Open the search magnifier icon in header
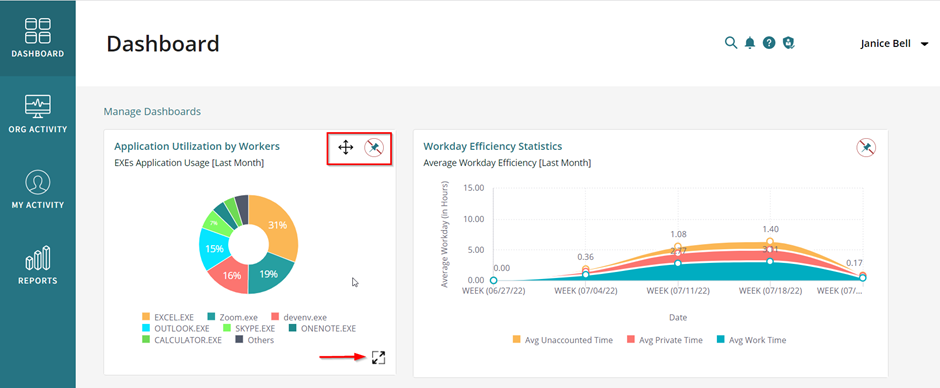 tap(730, 43)
